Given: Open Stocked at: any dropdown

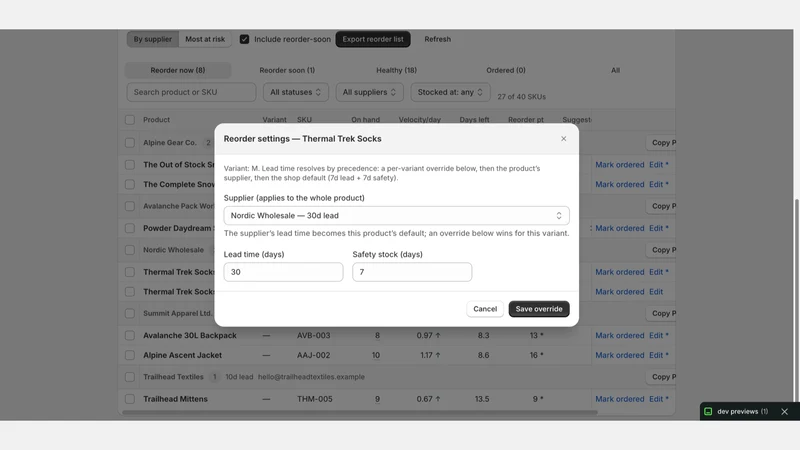Looking at the screenshot, I should coord(450,92).
